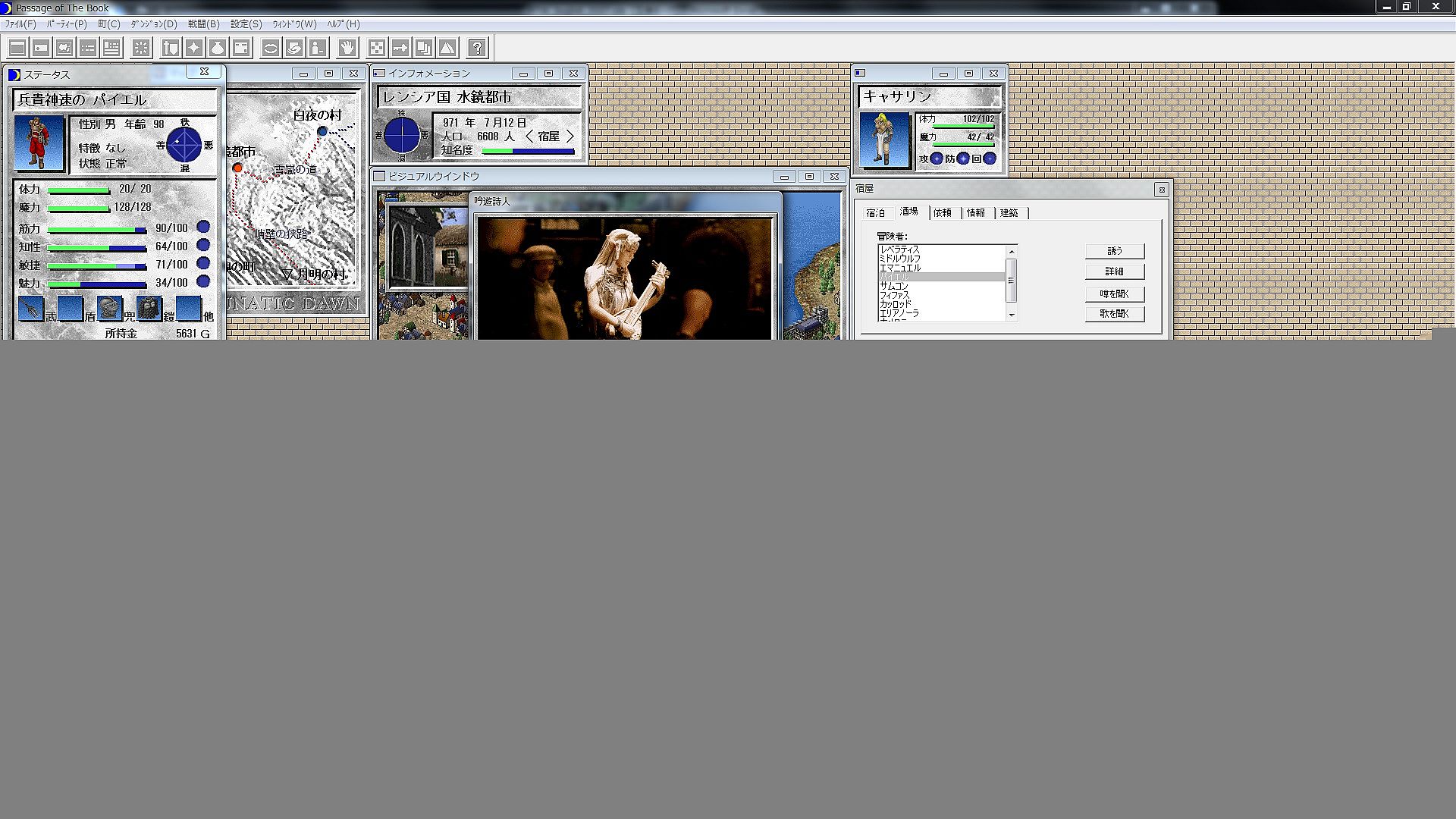Click the 歌を聞く button
This screenshot has width=1456, height=819.
1114,314
